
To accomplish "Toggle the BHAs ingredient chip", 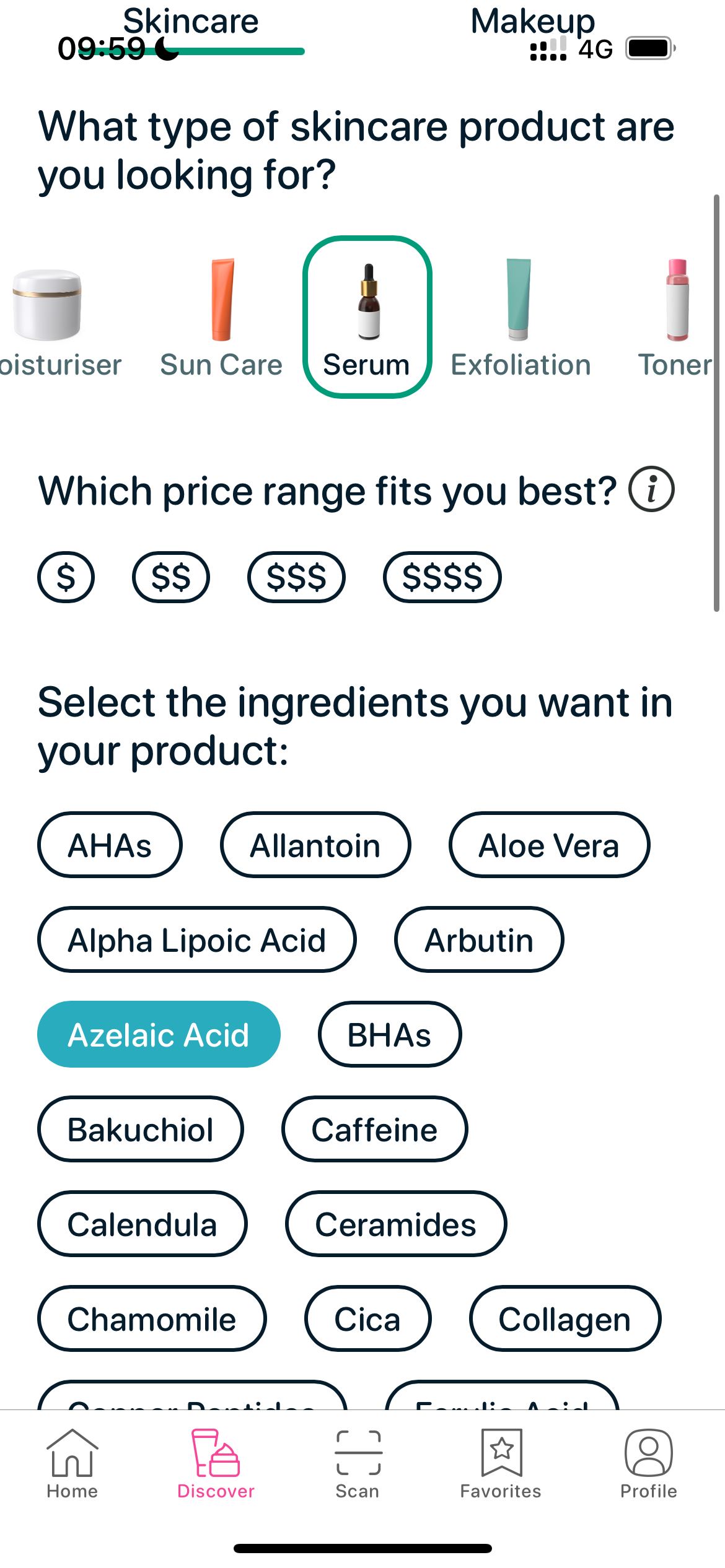I will [389, 1034].
